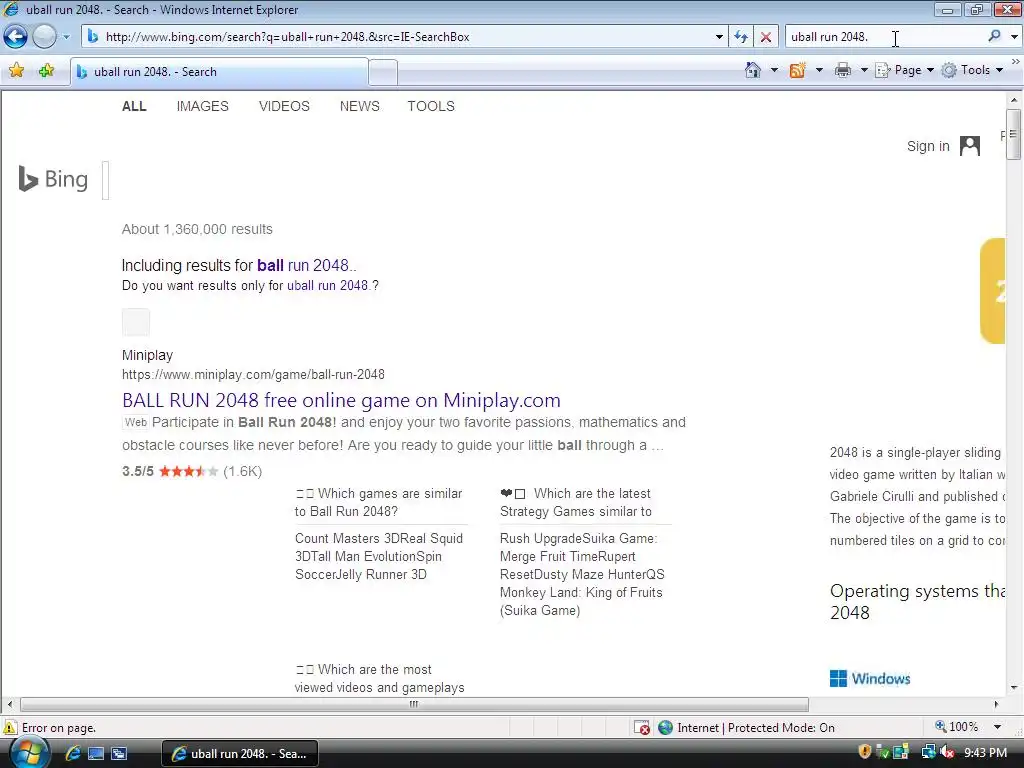Click the Refresh page icon

click(741, 37)
